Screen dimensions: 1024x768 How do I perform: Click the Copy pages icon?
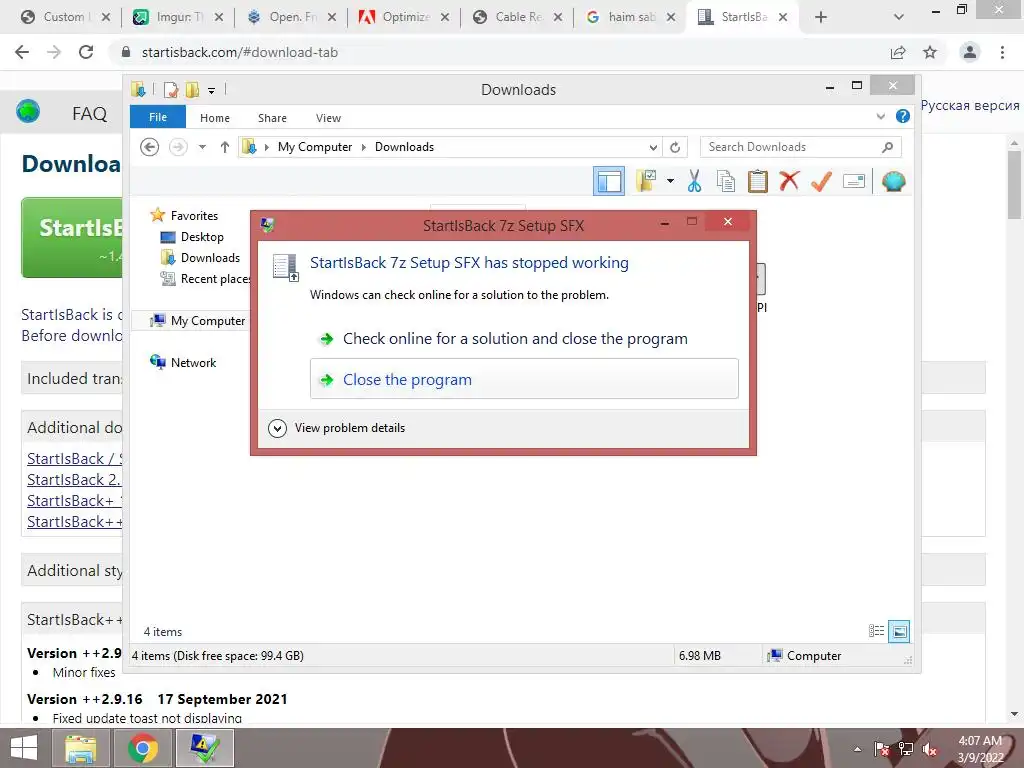pos(726,181)
